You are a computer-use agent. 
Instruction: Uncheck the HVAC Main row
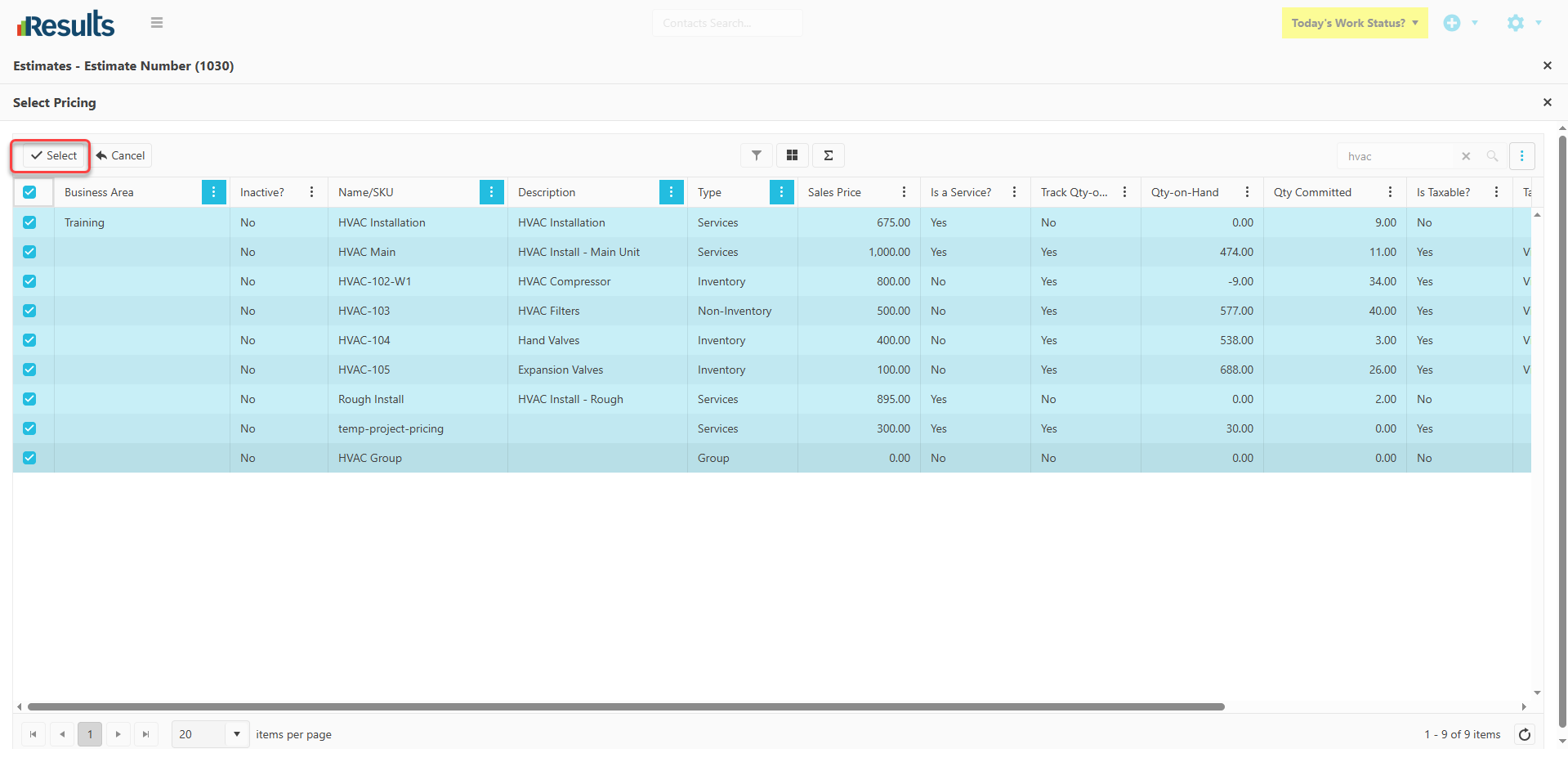29,252
